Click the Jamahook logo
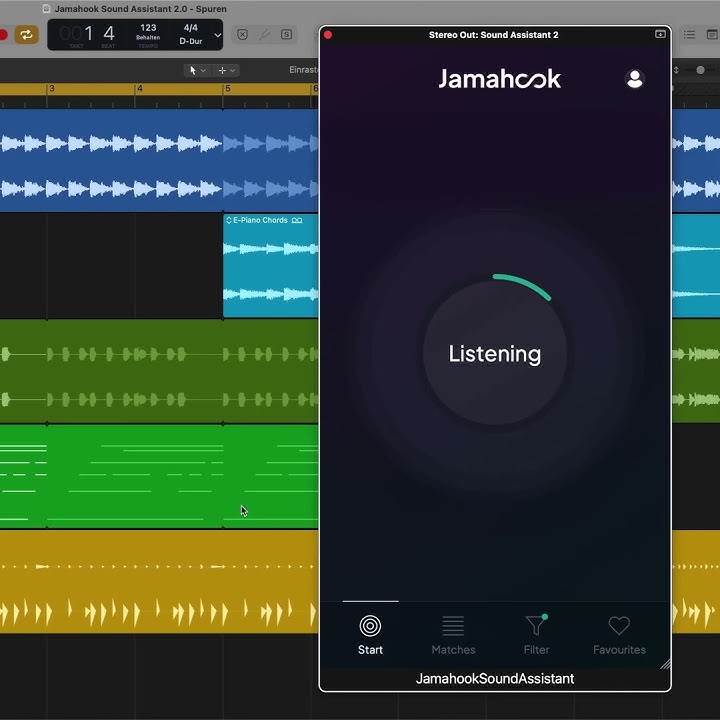 pos(500,79)
